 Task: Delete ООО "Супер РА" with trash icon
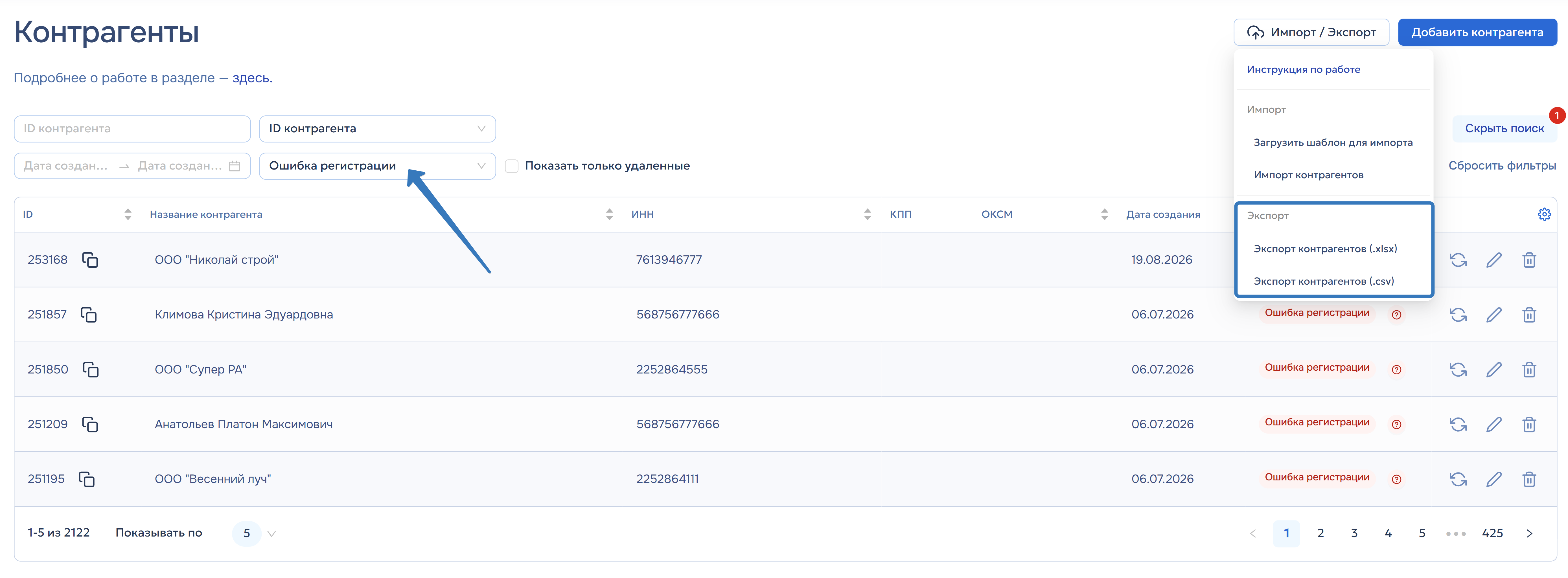(x=1529, y=369)
